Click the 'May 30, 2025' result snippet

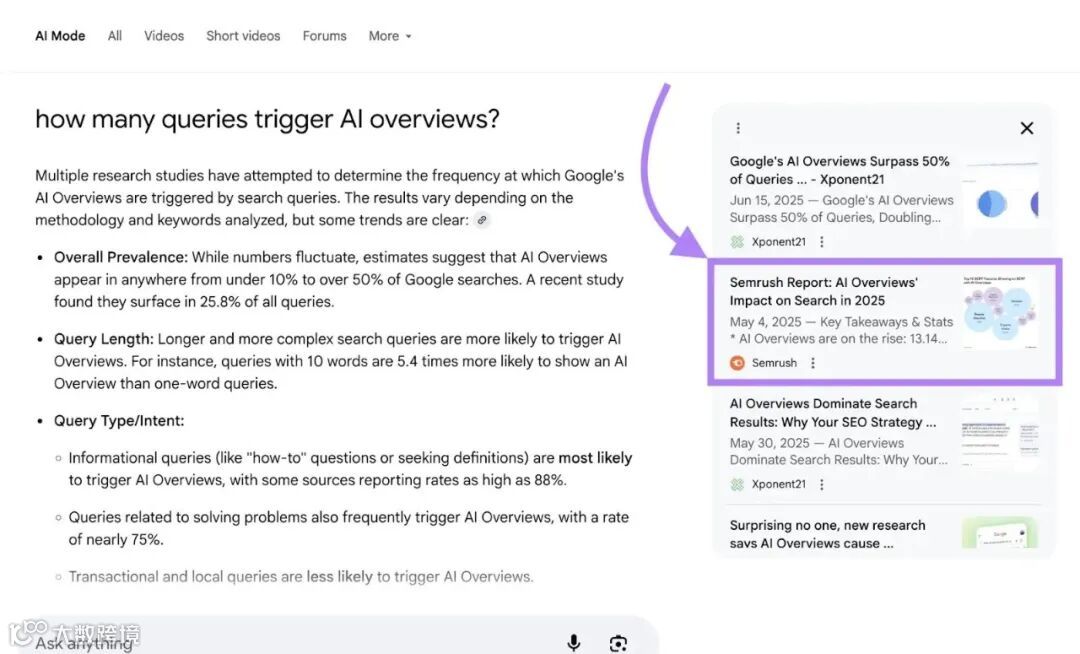pos(839,452)
